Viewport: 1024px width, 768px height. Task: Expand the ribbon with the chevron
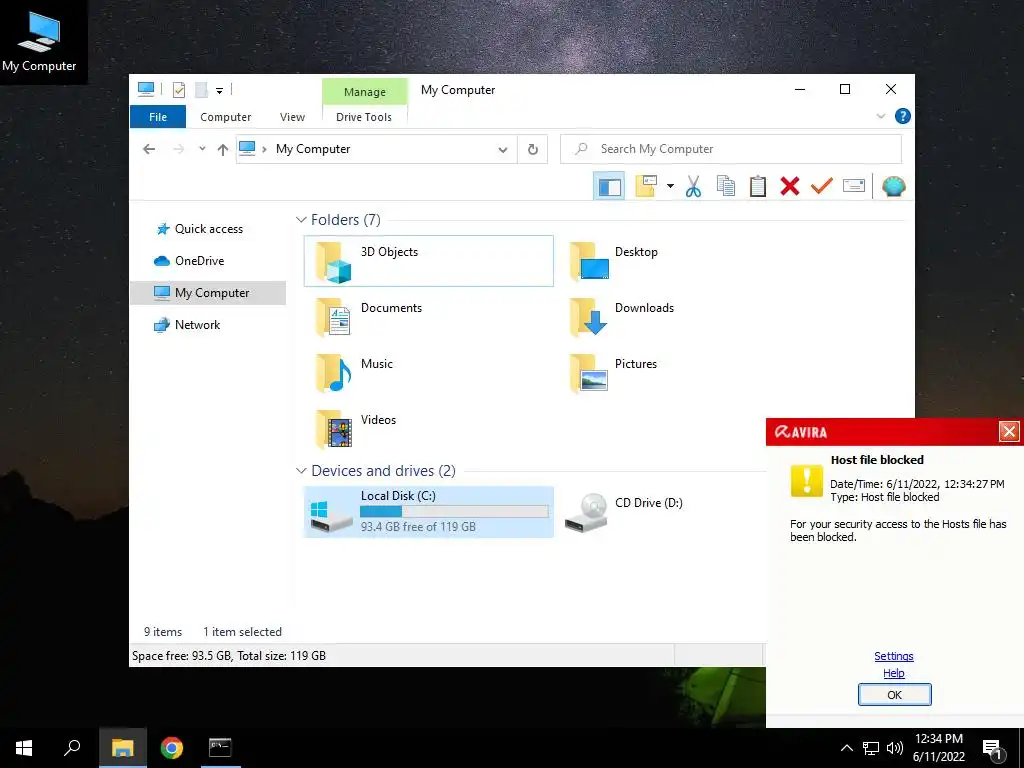tap(880, 116)
